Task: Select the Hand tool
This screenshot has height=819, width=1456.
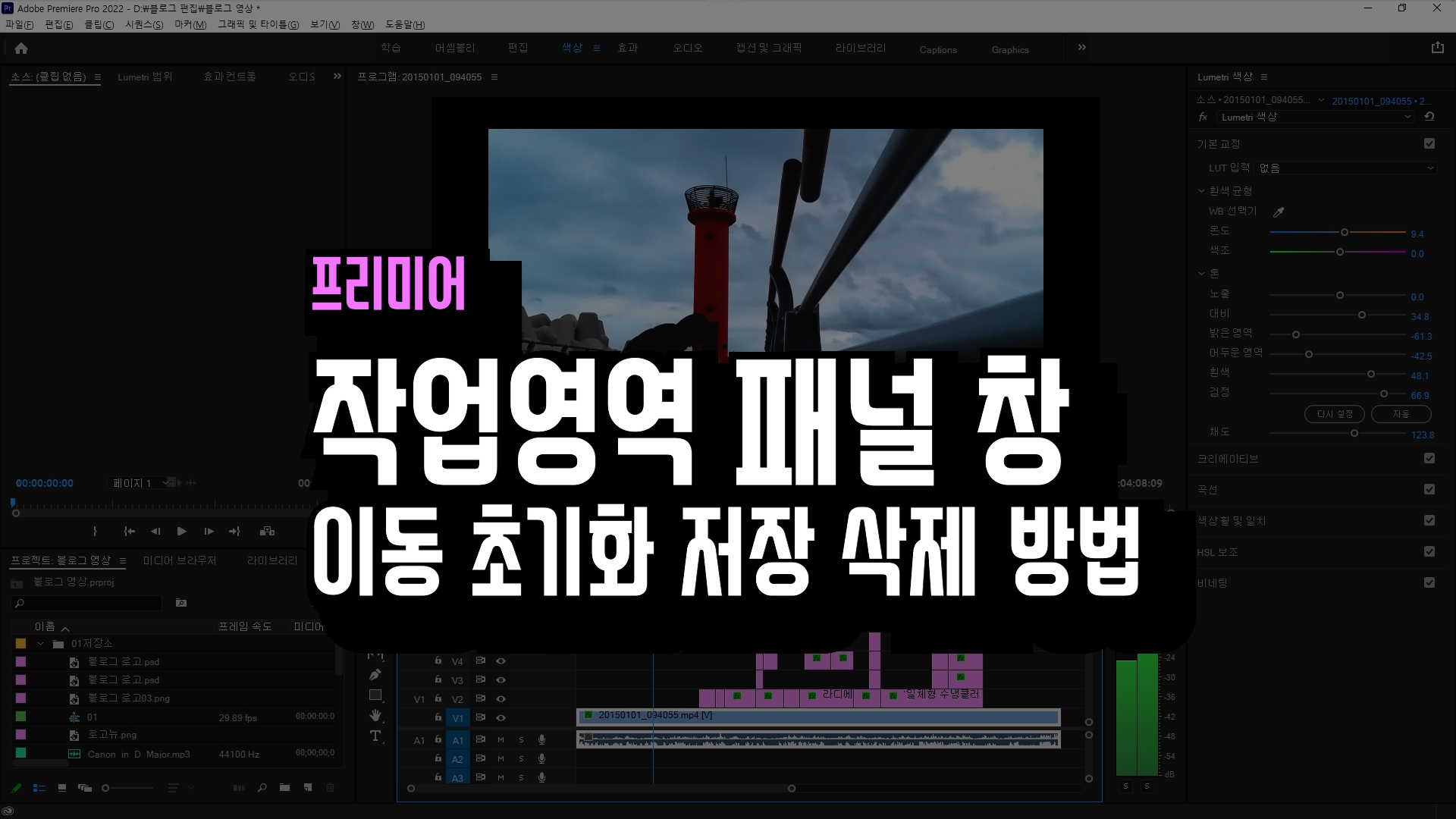Action: coord(375,715)
